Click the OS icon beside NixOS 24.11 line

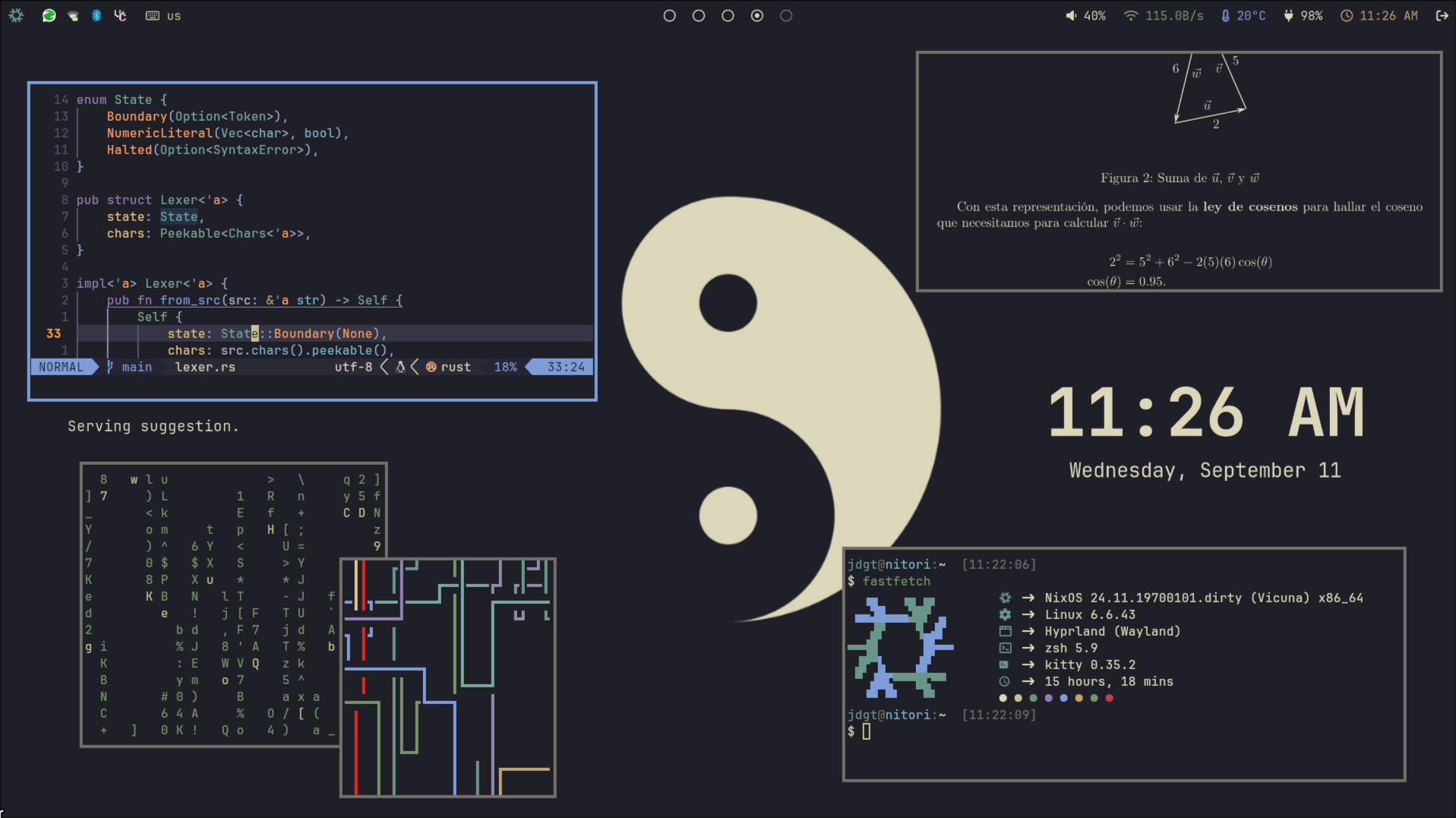pos(1005,598)
